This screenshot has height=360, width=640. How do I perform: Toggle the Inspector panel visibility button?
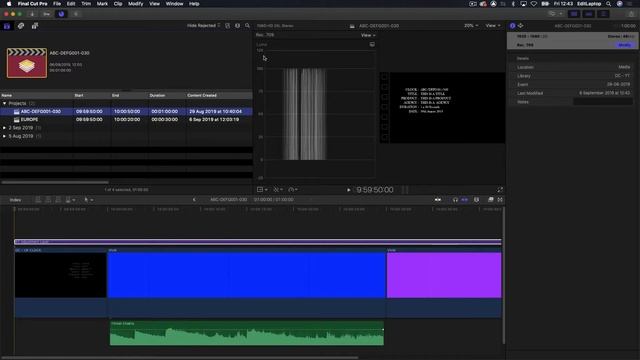click(x=603, y=14)
